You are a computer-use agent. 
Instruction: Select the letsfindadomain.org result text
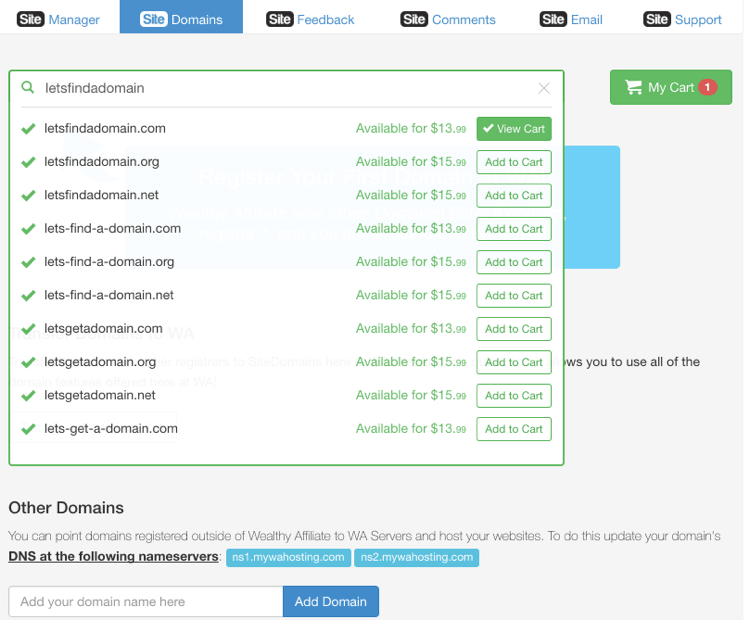(x=101, y=162)
